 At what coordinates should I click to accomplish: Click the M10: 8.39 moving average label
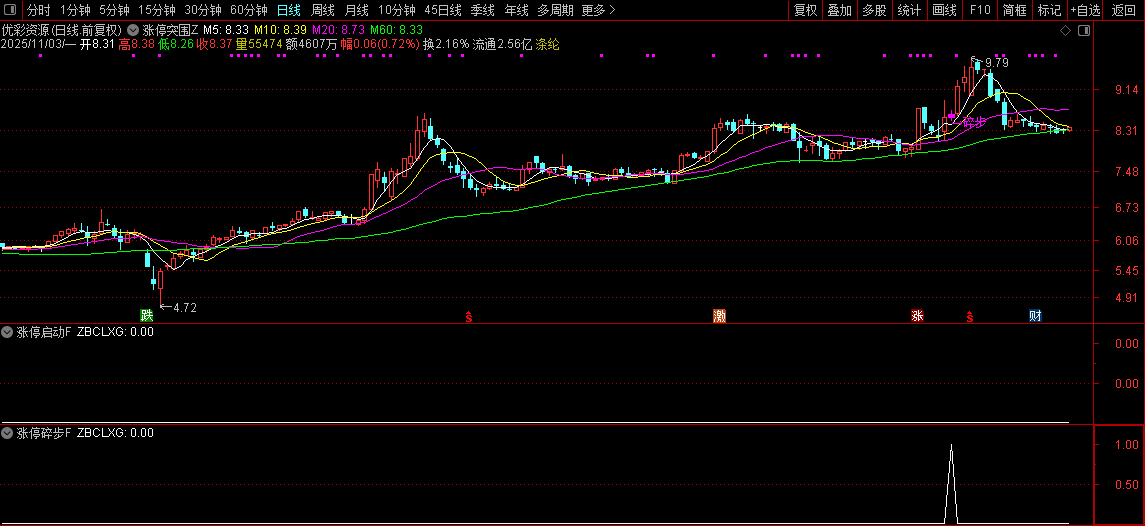(x=280, y=31)
